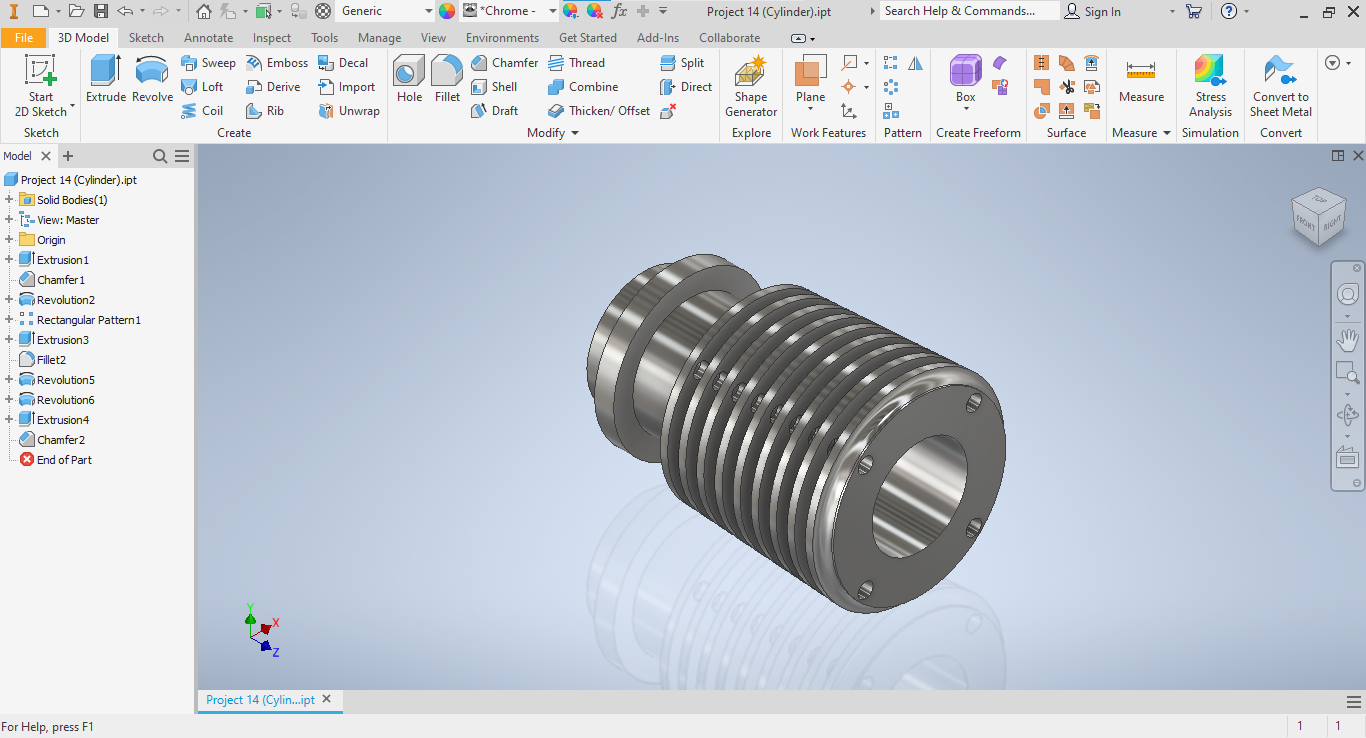1366x738 pixels.
Task: Expand the Rectangular Pattern1 node
Action: [x=9, y=320]
